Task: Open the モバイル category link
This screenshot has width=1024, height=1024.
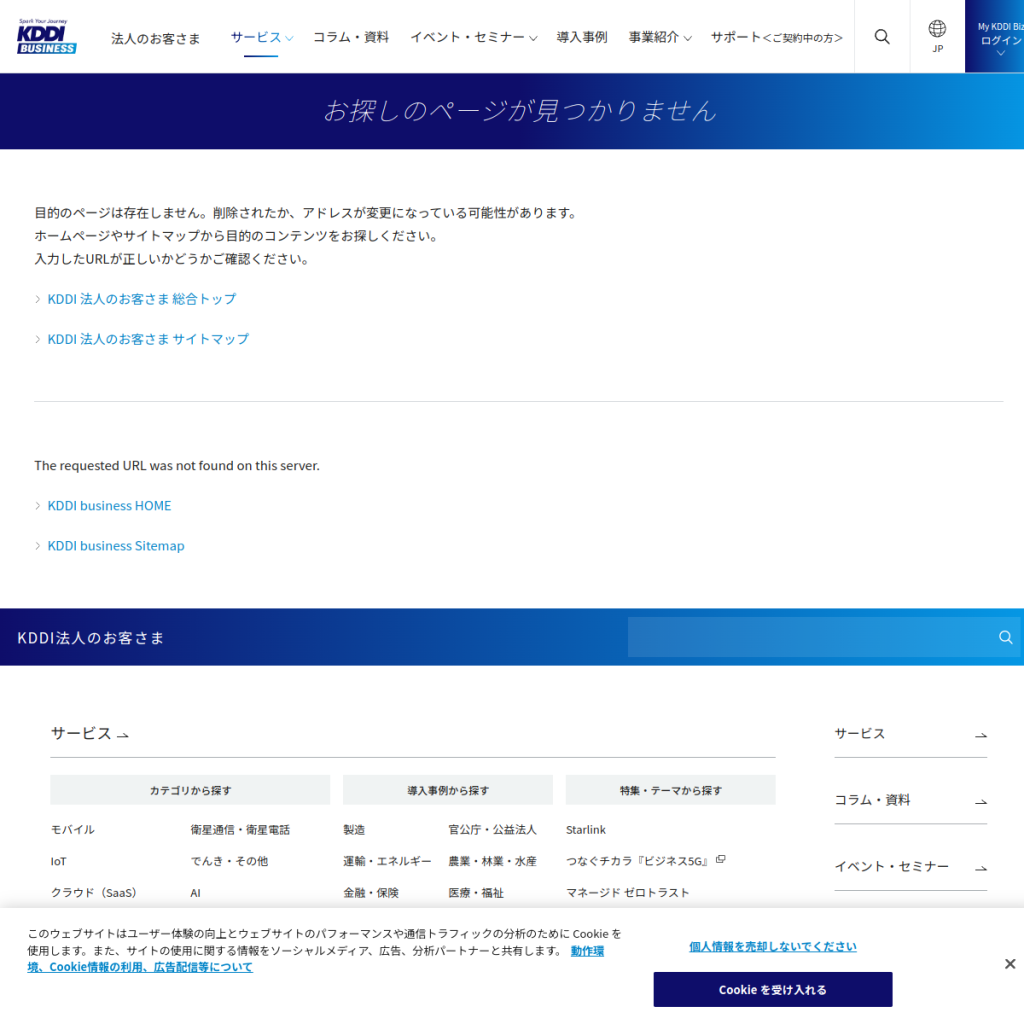Action: (x=72, y=830)
